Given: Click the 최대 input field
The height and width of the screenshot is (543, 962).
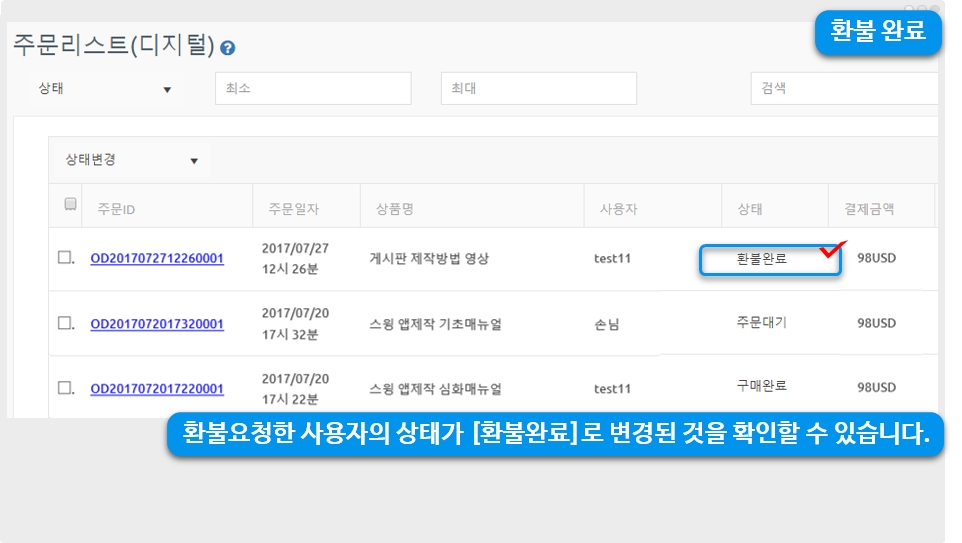Looking at the screenshot, I should coord(538,89).
